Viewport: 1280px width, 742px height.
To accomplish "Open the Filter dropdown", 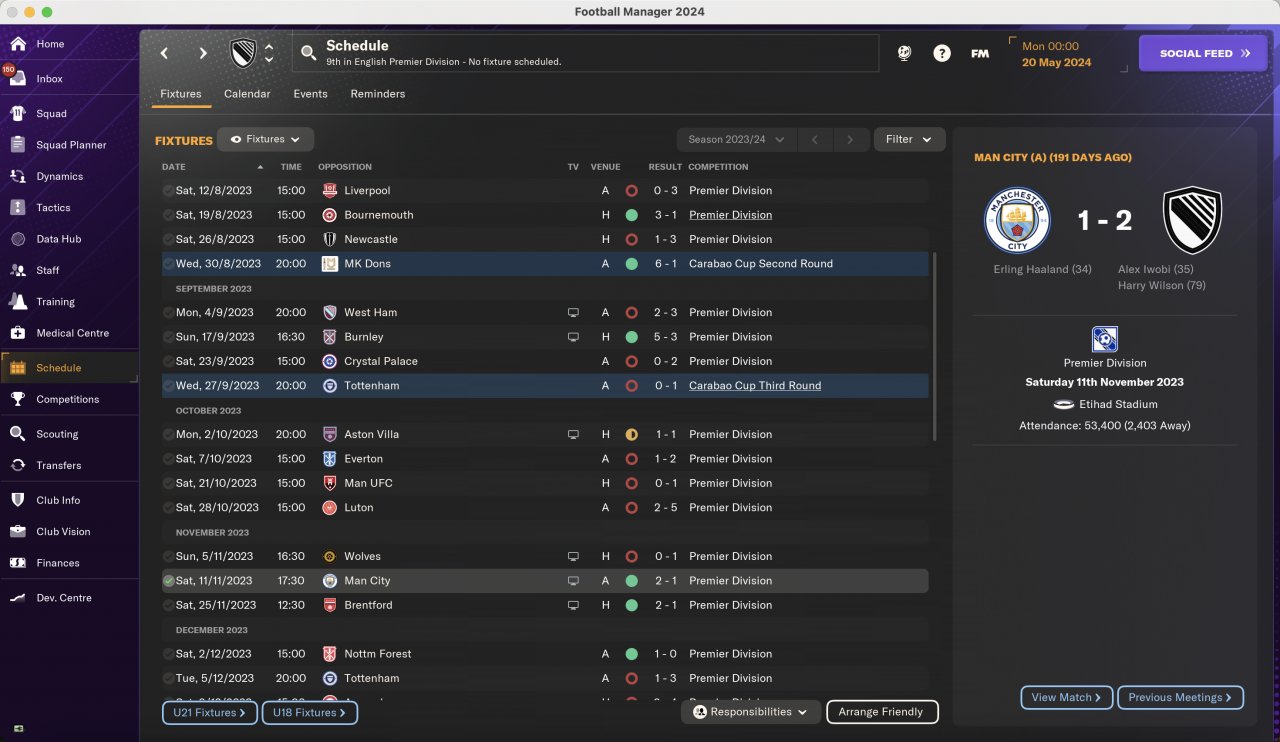I will [x=909, y=140].
